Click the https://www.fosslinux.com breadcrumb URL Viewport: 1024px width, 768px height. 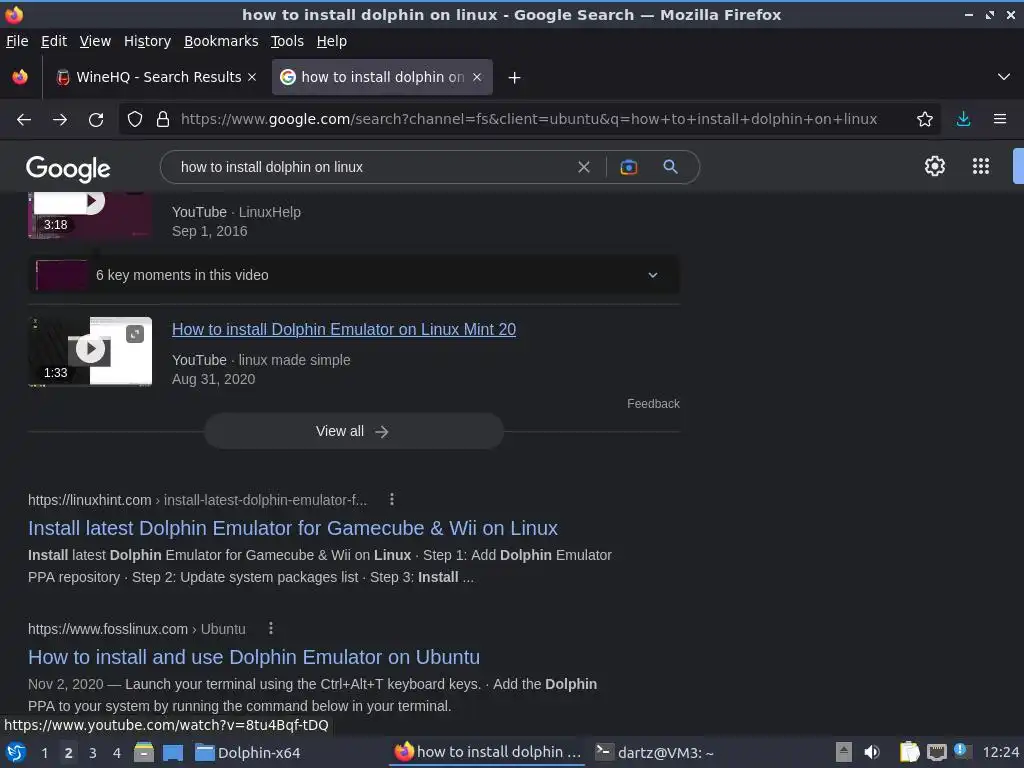click(108, 629)
